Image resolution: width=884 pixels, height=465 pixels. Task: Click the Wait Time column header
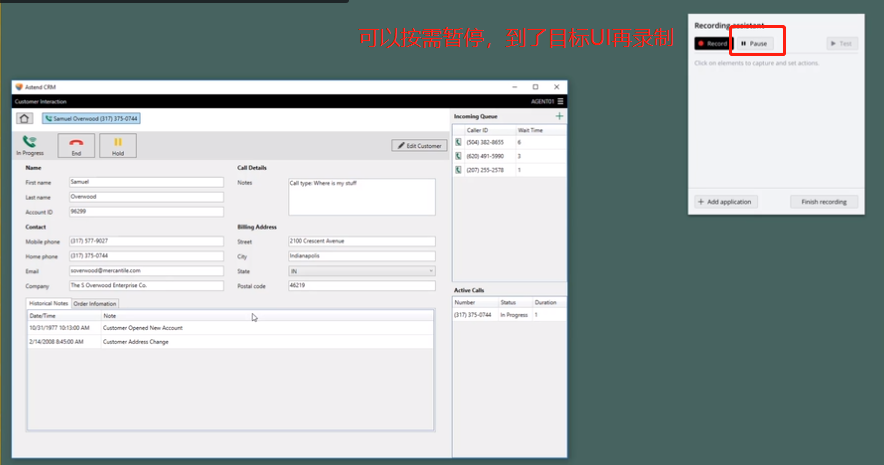[541, 130]
